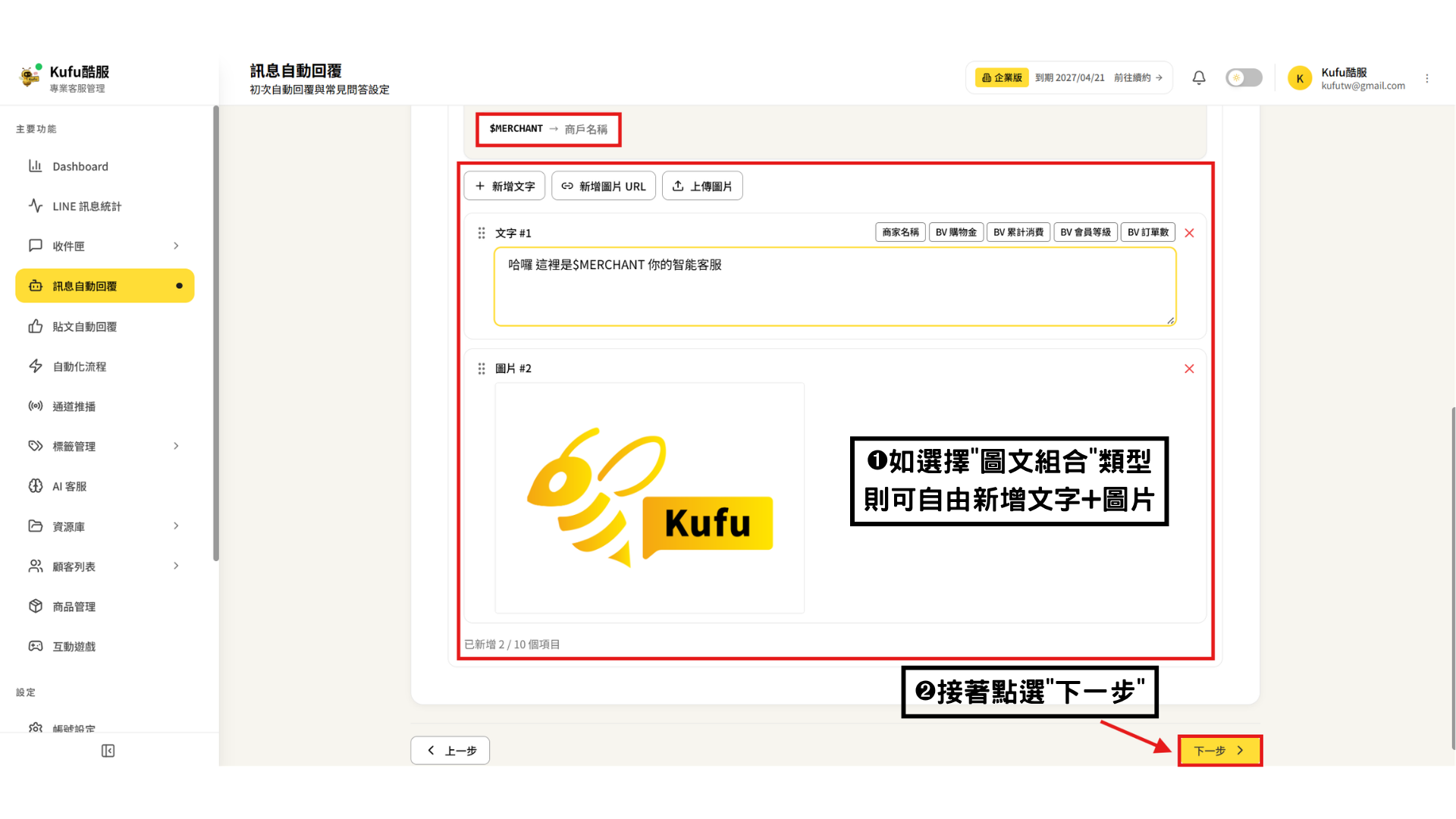
Task: Click the 貼文自動回覆 thumbs-up icon
Action: pos(36,326)
